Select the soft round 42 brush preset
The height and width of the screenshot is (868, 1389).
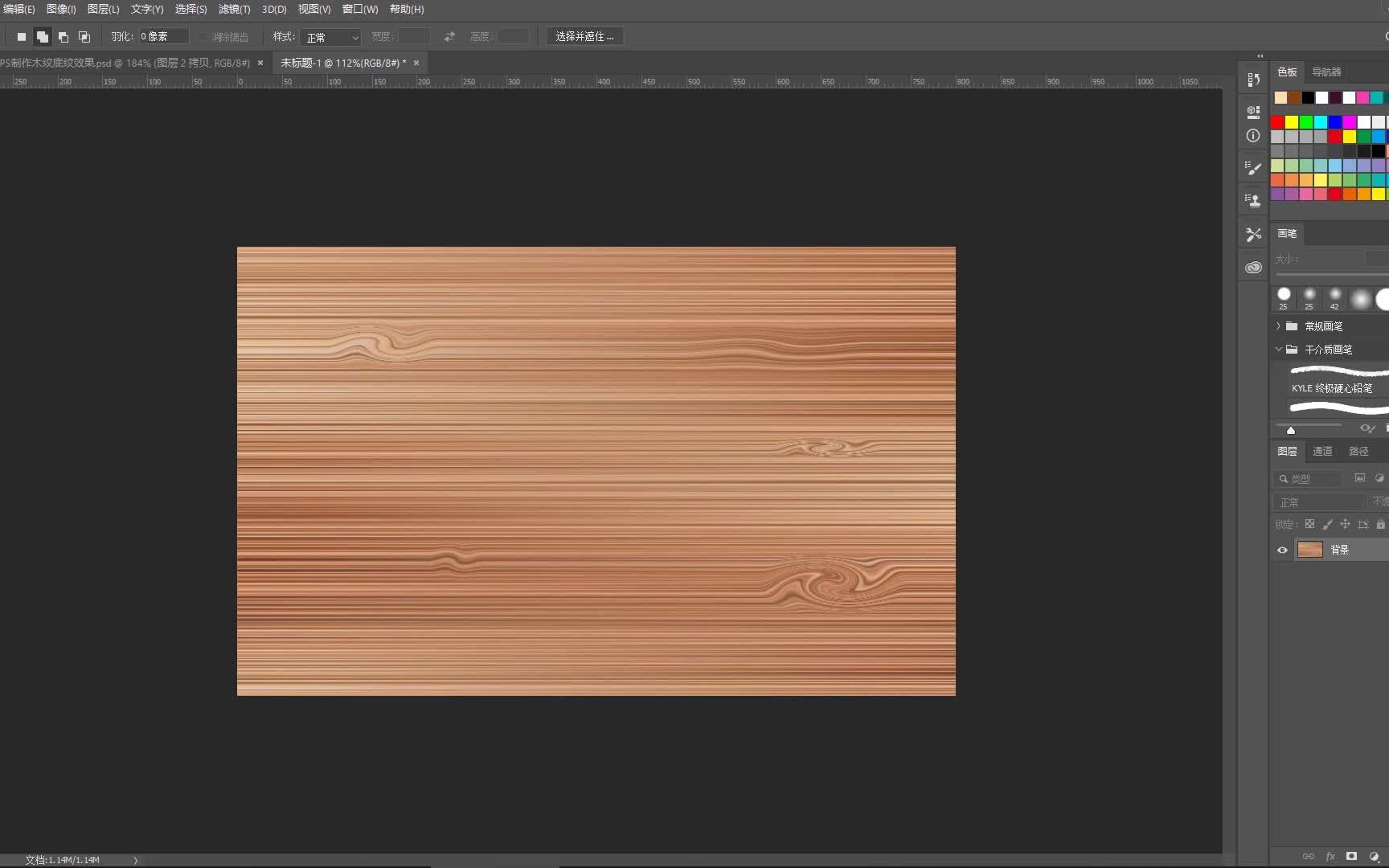(x=1335, y=298)
